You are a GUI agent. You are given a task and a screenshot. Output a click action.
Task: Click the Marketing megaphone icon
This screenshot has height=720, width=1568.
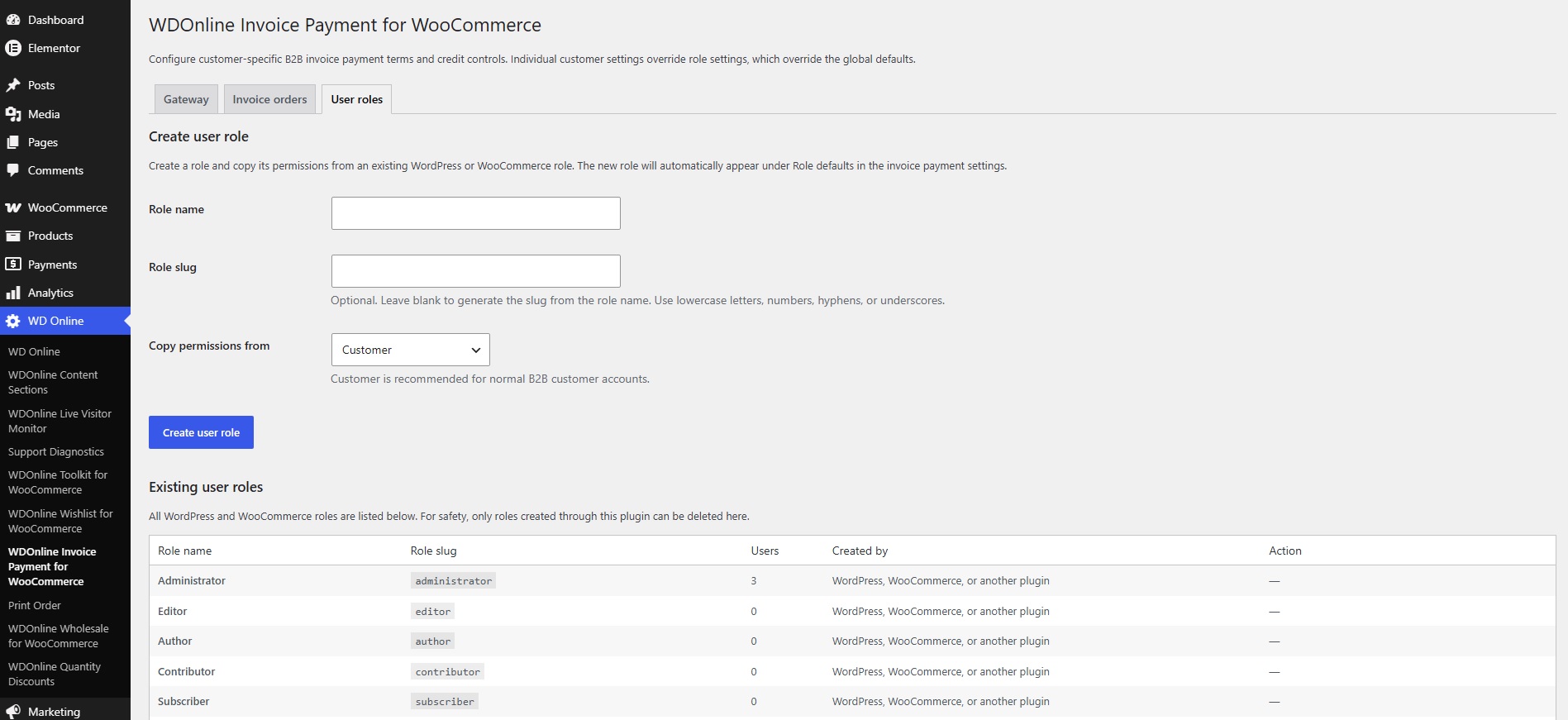[13, 712]
